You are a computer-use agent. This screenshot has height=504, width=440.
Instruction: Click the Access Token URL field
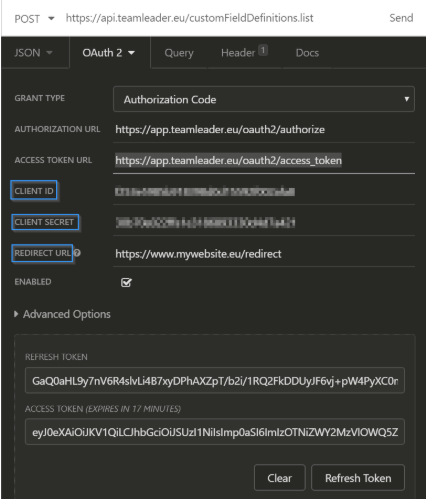pyautogui.click(x=264, y=160)
